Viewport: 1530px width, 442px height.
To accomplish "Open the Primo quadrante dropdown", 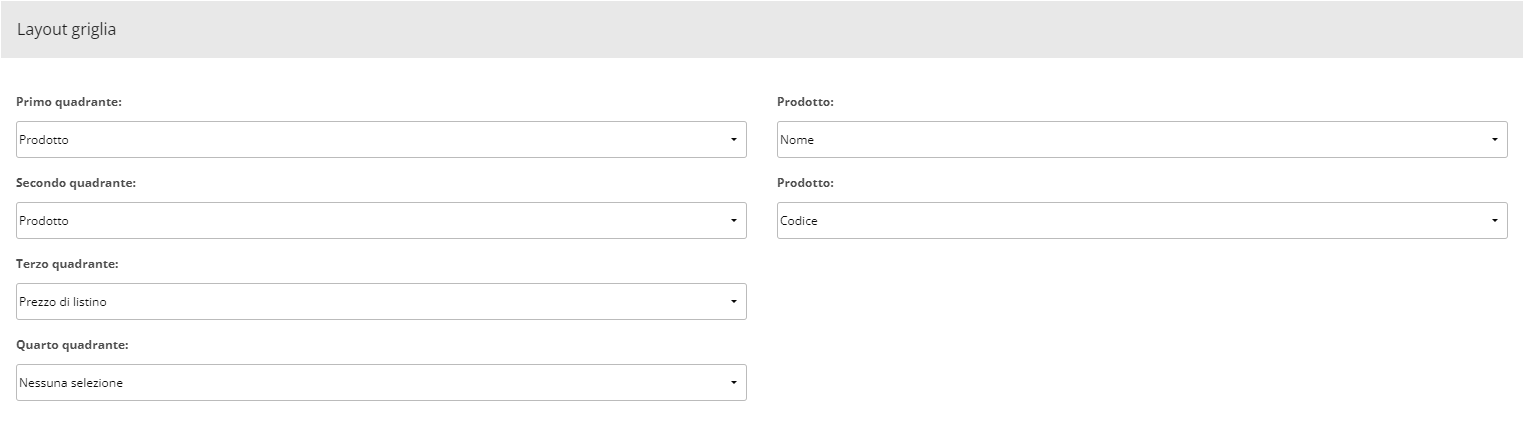I will (x=381, y=140).
